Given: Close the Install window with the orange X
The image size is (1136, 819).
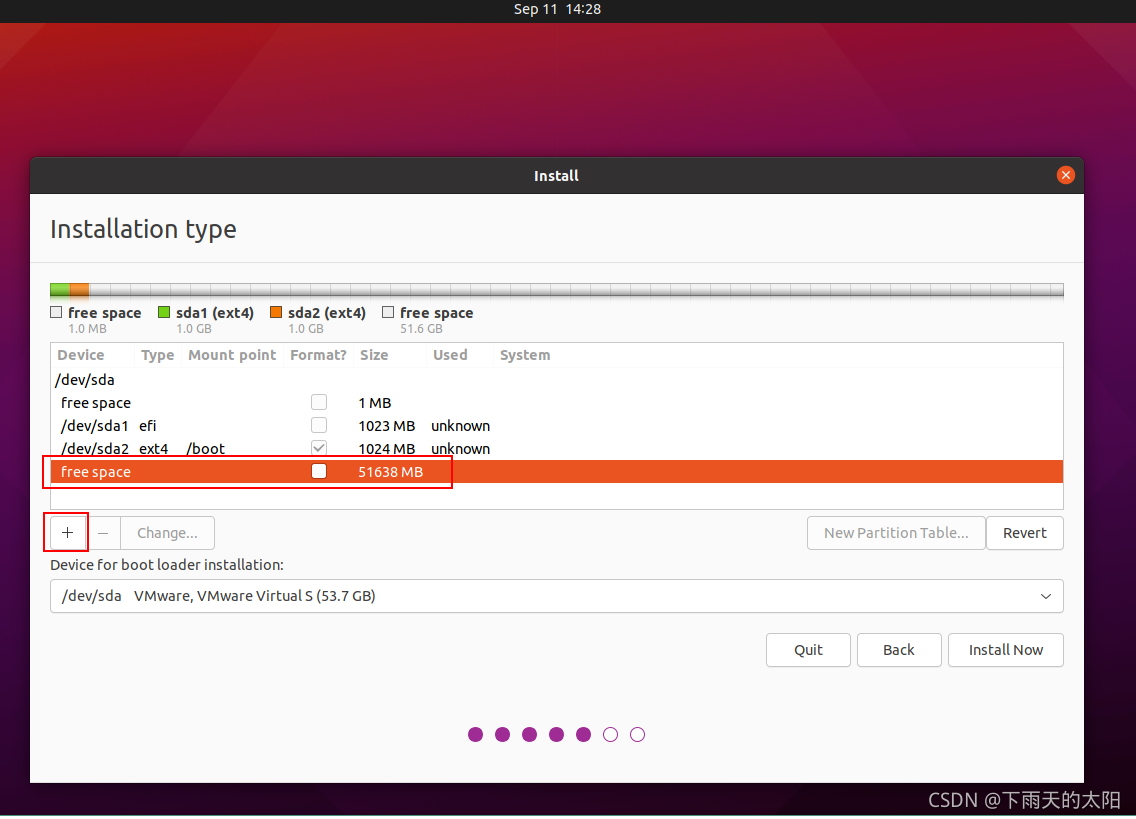Looking at the screenshot, I should point(1065,175).
